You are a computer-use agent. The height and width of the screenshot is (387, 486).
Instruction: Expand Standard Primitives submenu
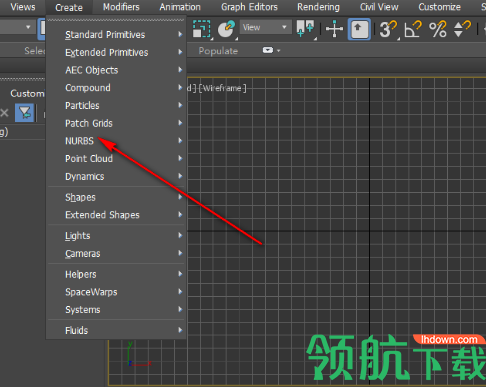116,34
